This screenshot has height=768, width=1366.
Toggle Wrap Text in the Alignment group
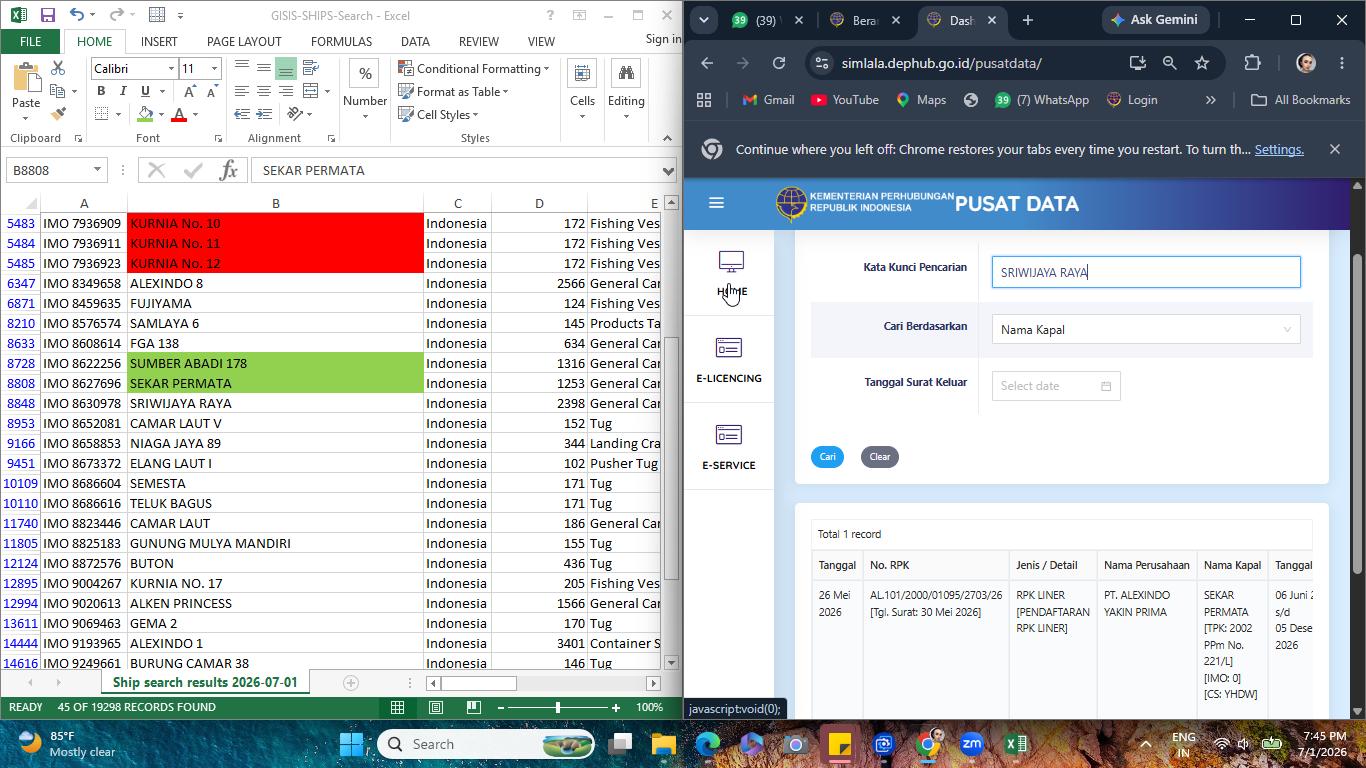point(310,68)
